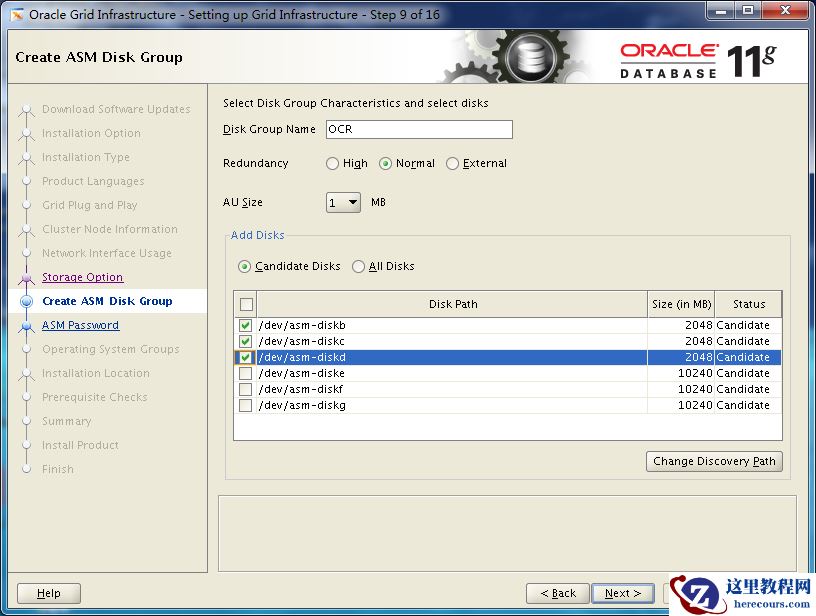The width and height of the screenshot is (816, 616).
Task: Open the AU Size dropdown
Action: (343, 203)
